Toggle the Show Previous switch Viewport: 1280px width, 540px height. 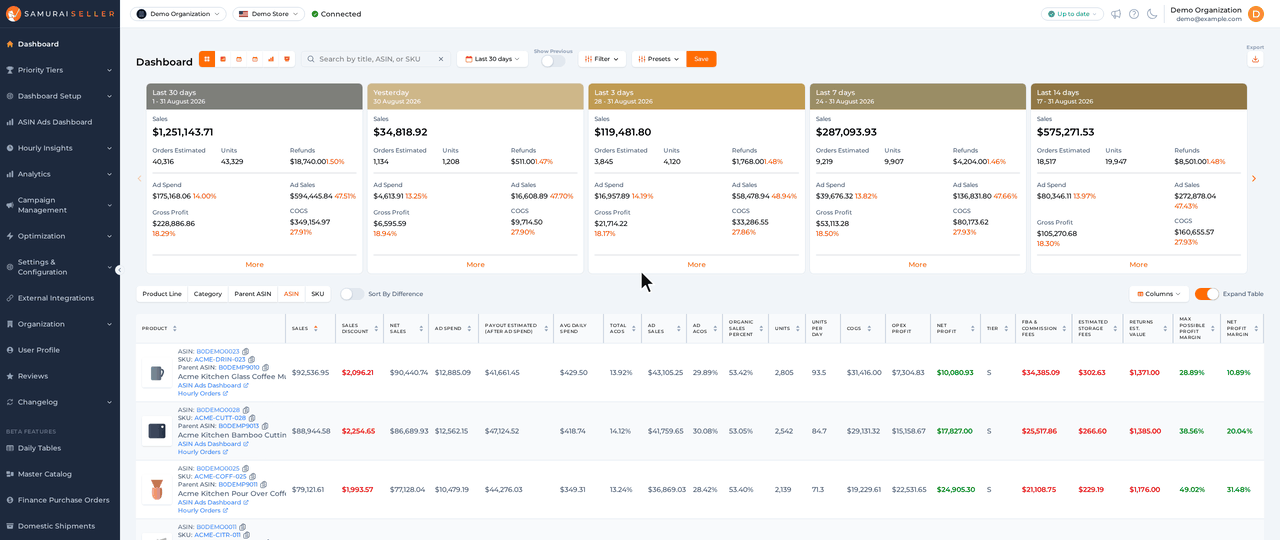(553, 61)
